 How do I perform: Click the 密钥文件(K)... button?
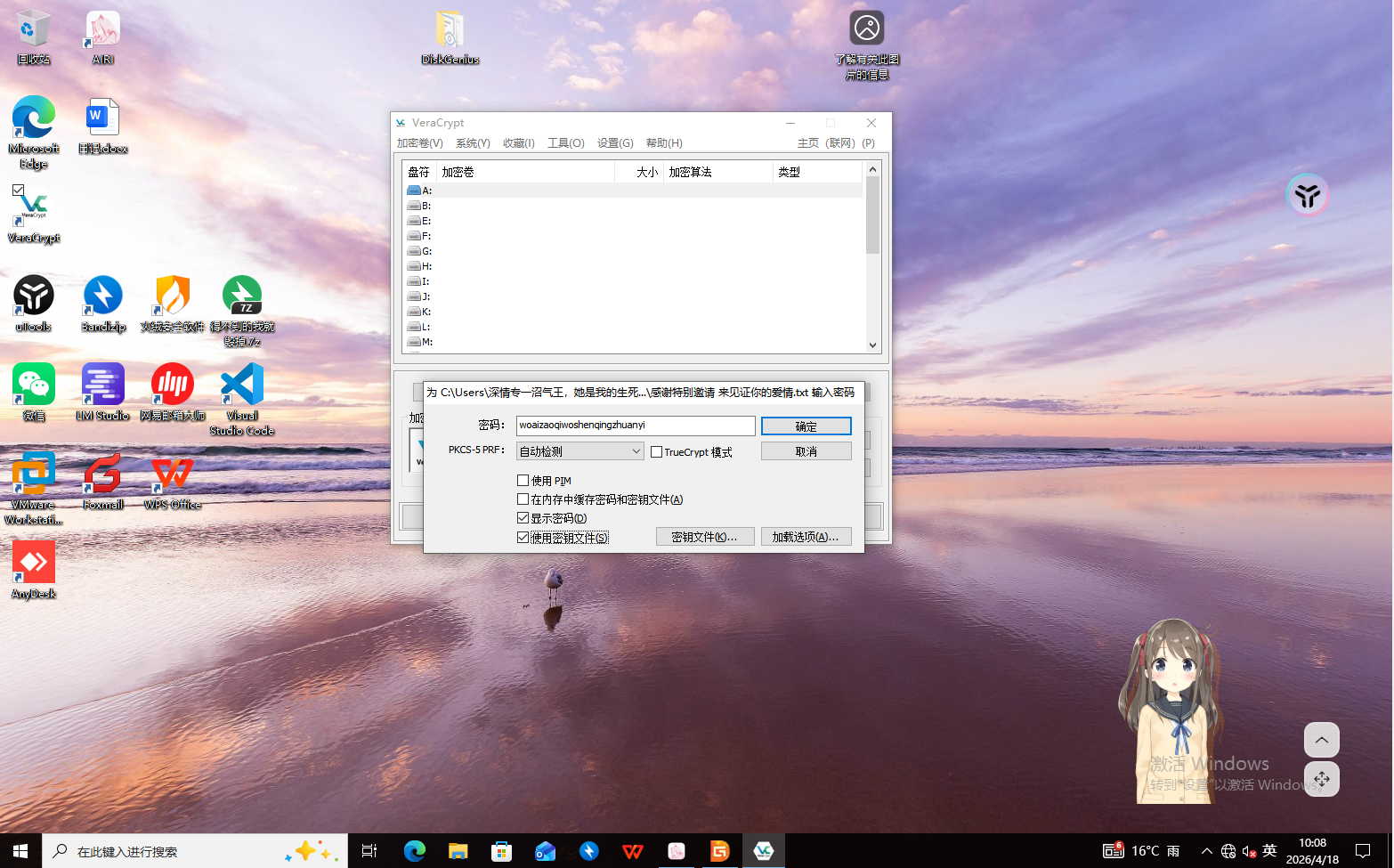(x=704, y=537)
